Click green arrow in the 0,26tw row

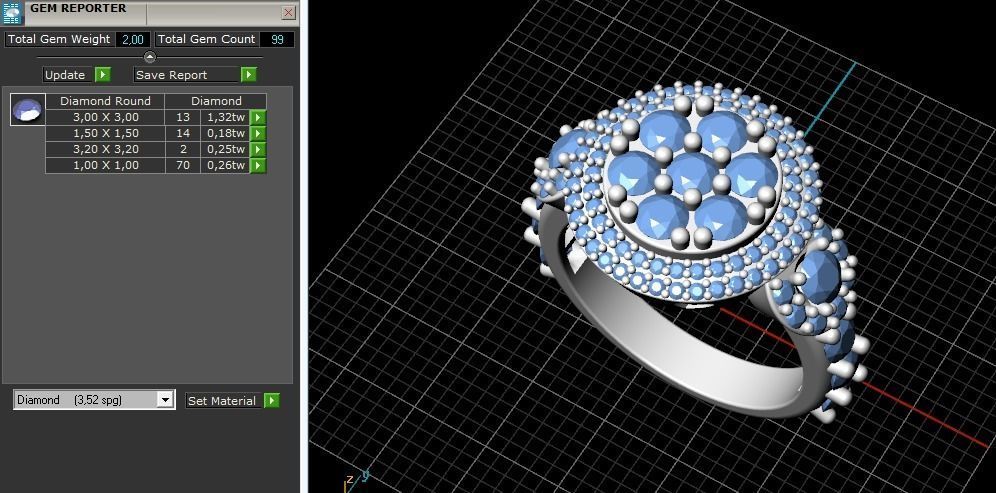(x=258, y=166)
